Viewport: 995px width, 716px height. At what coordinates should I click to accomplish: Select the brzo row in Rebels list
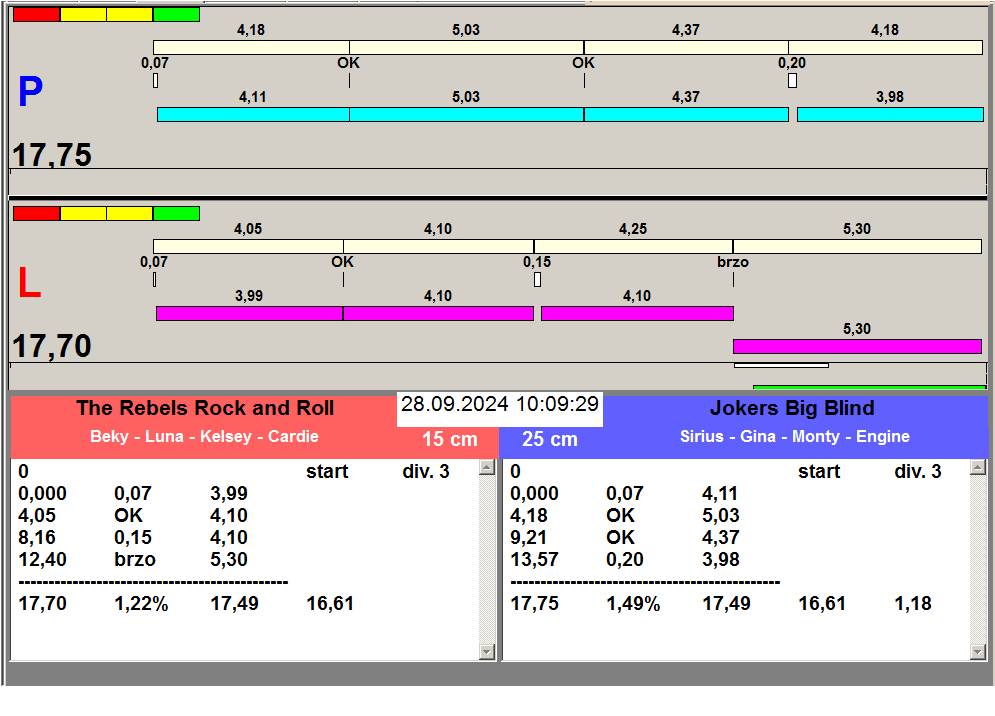(x=134, y=560)
